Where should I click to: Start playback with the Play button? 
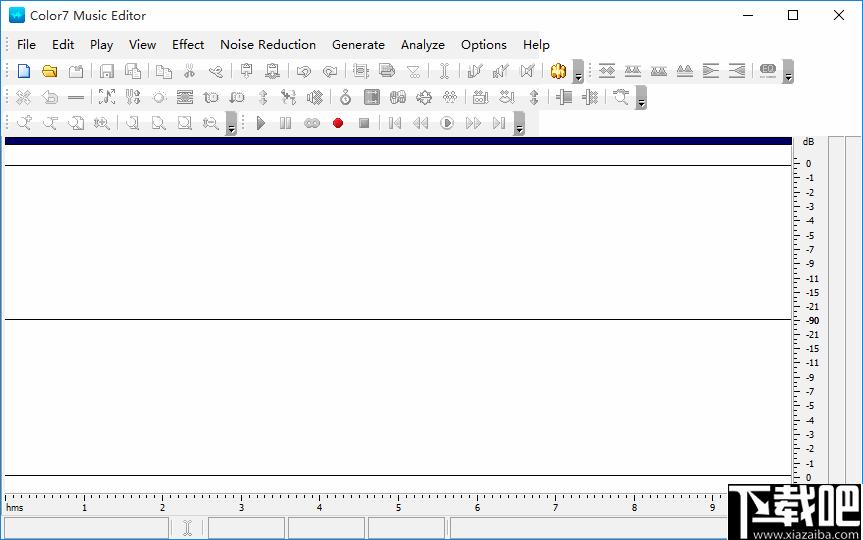pos(261,123)
